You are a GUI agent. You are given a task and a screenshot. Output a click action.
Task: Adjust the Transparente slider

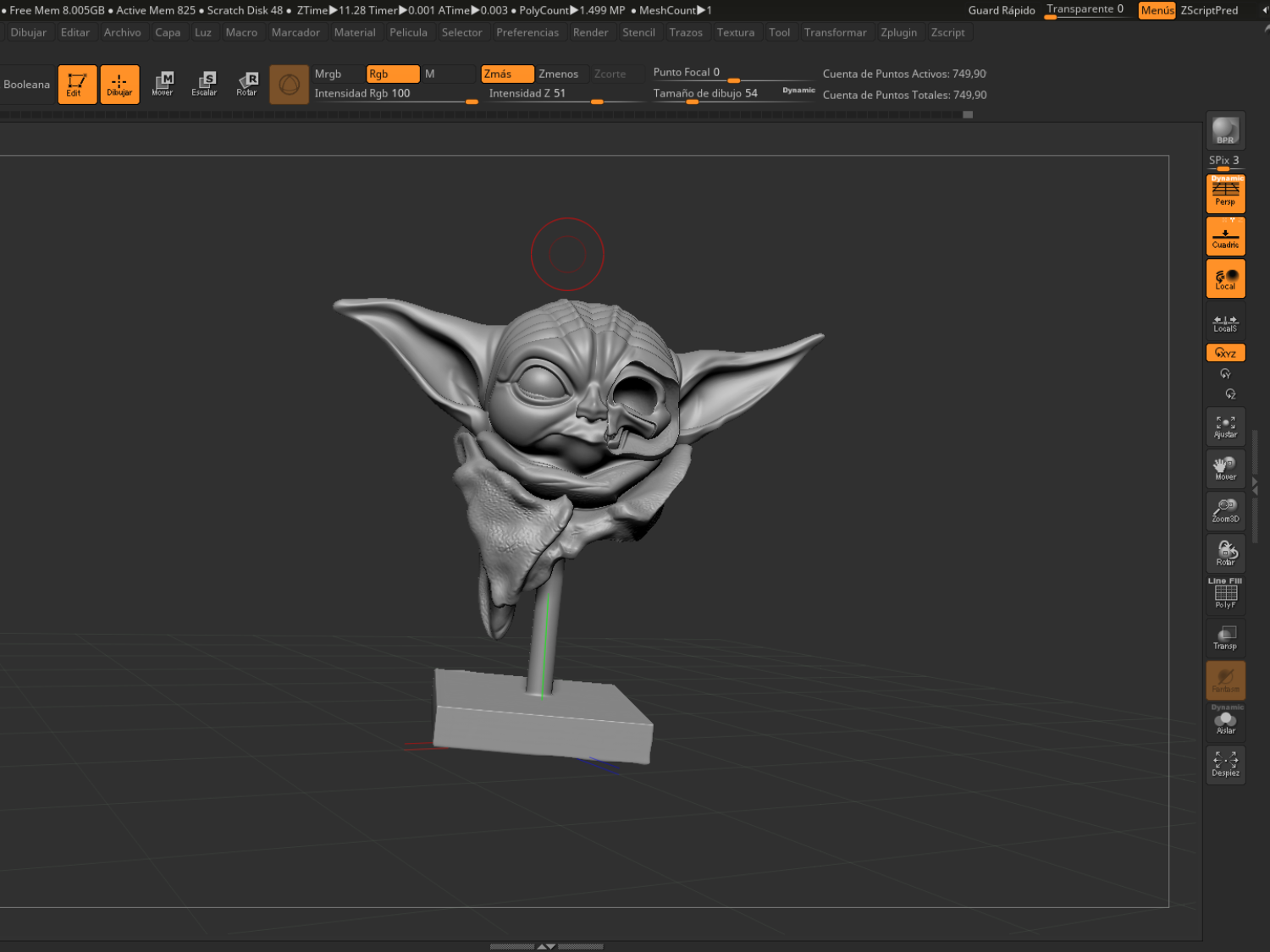click(1087, 10)
